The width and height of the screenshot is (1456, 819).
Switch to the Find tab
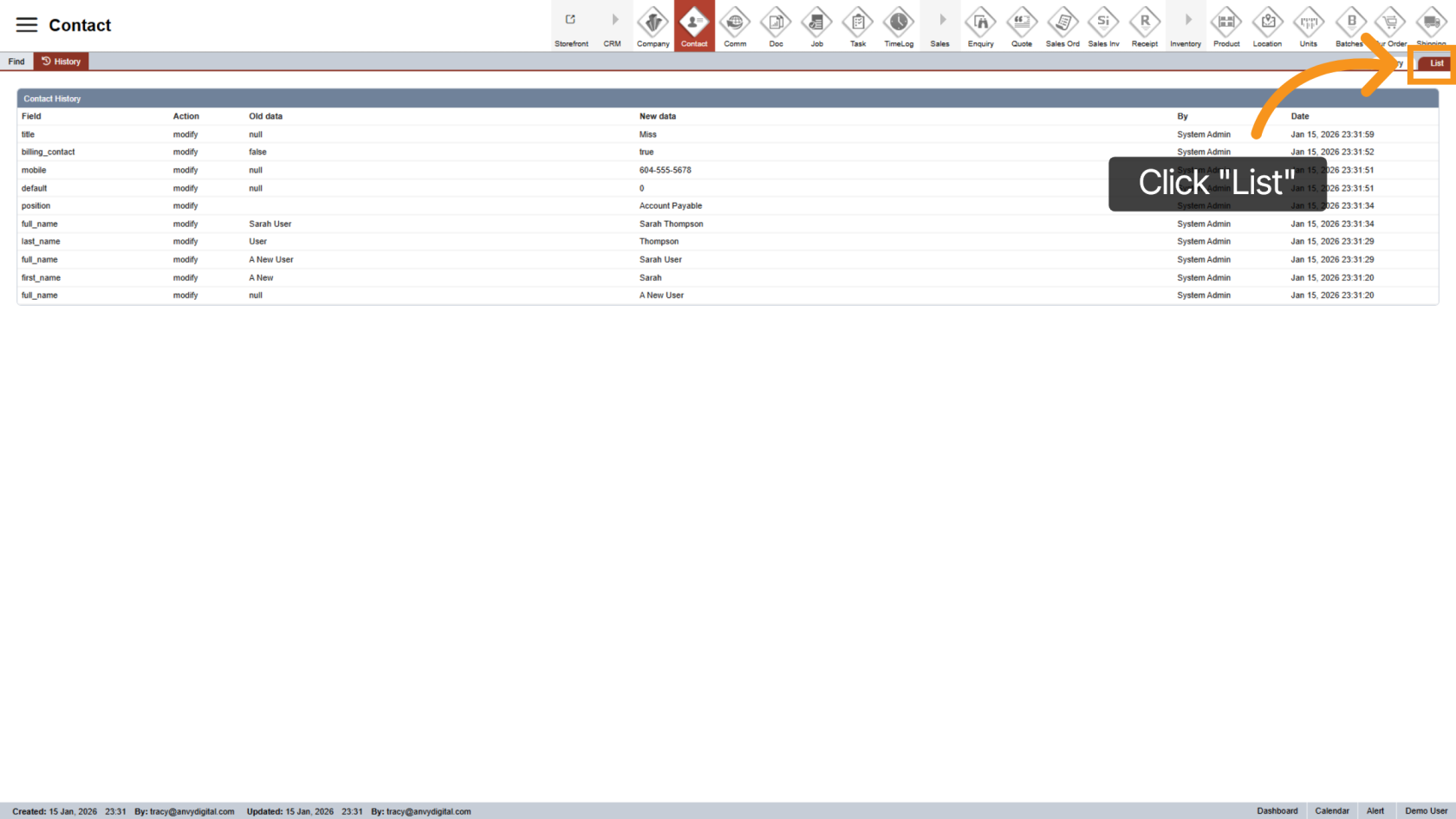[x=16, y=62]
